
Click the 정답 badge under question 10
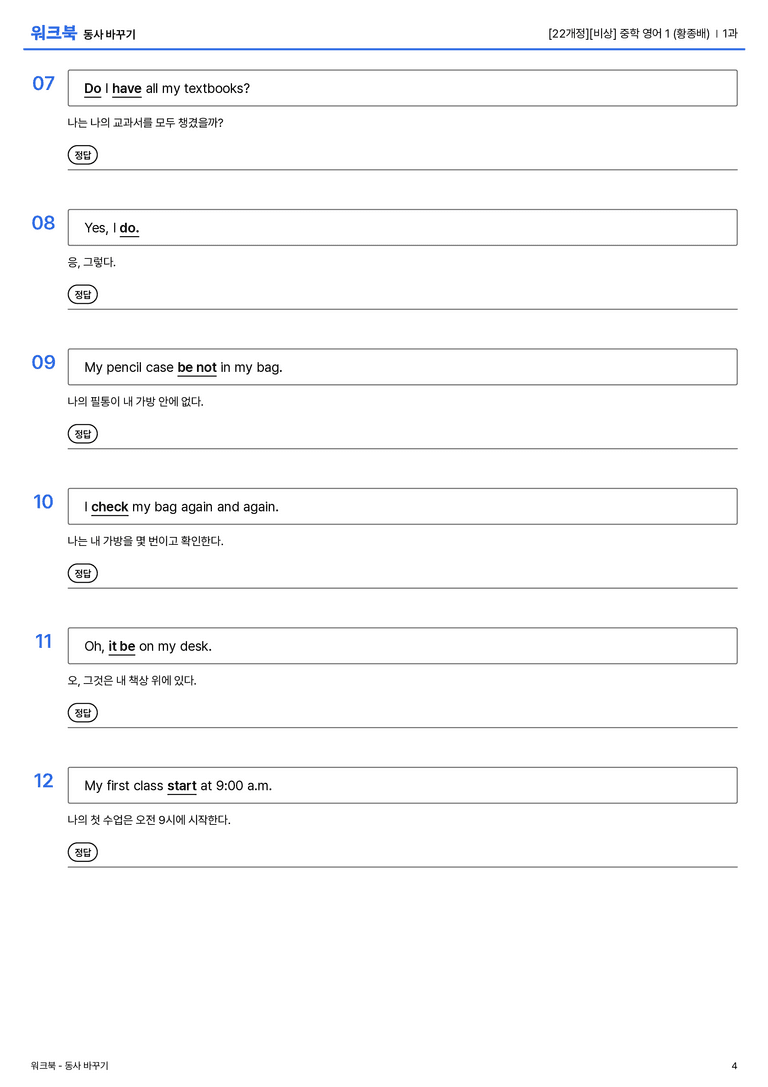point(82,573)
